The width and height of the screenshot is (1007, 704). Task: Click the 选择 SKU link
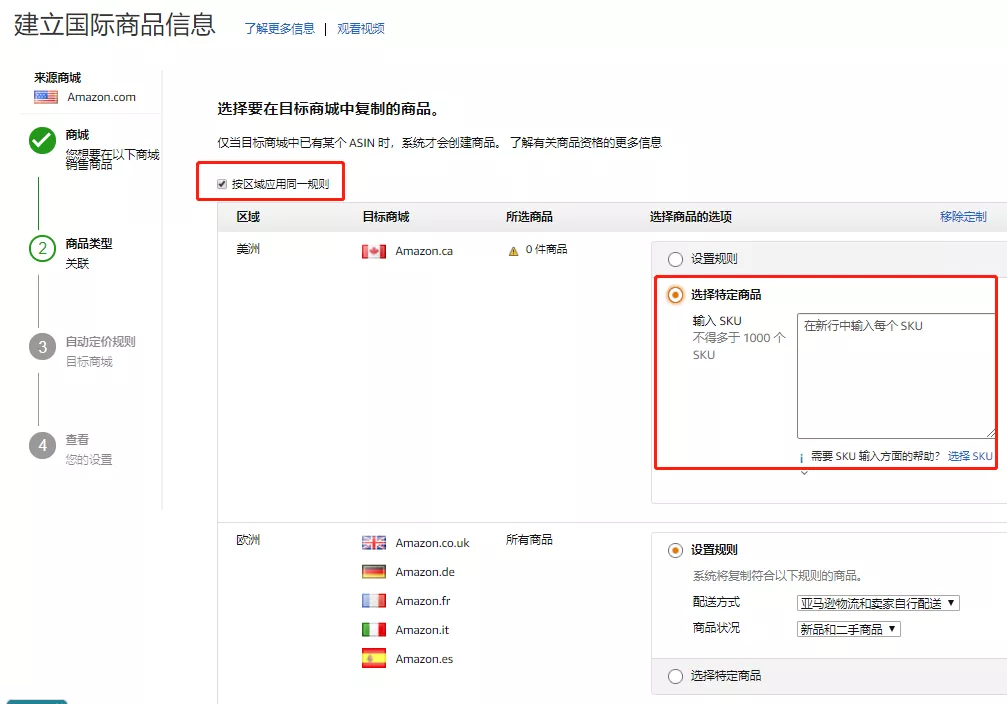[969, 455]
